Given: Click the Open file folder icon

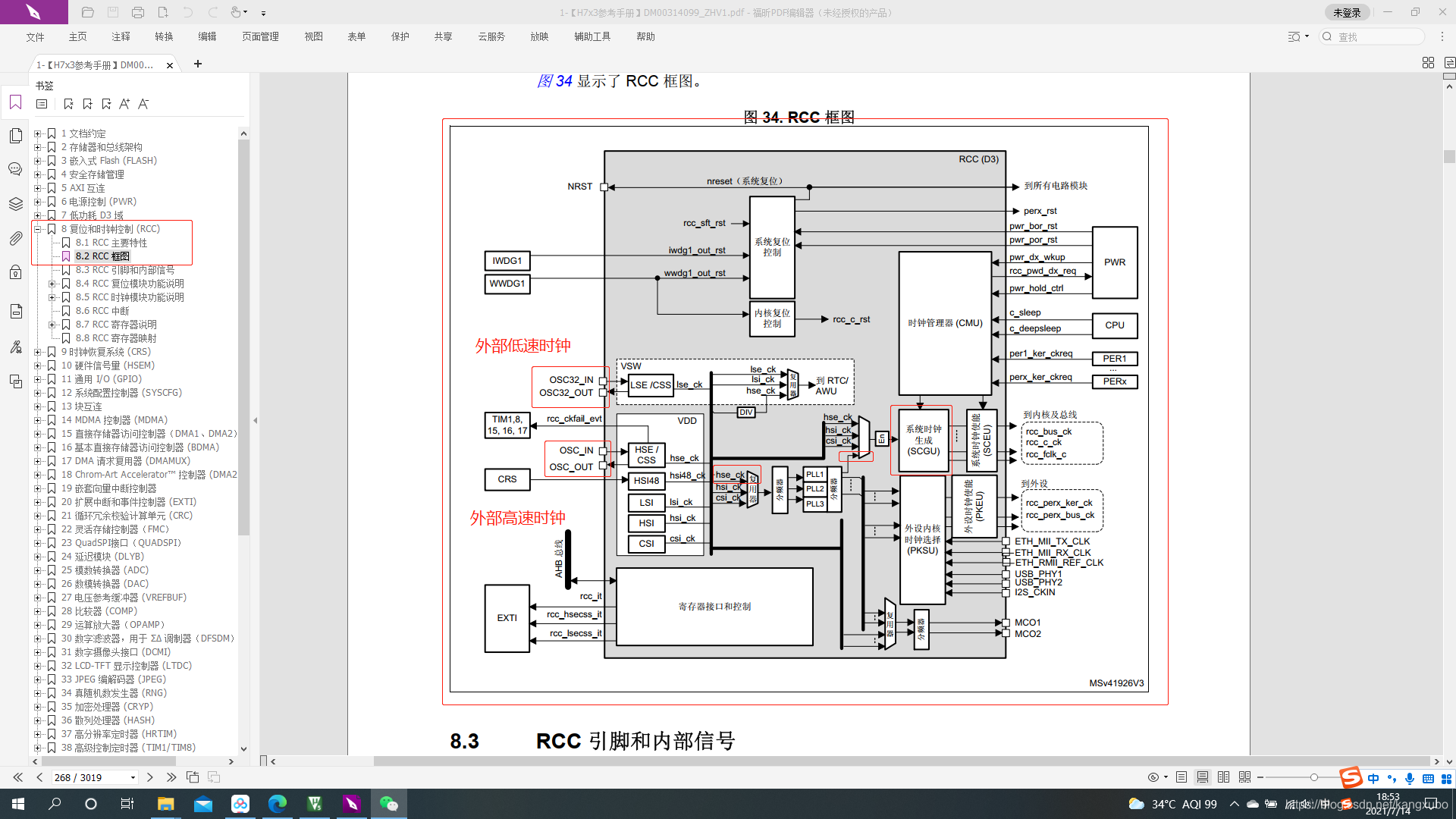Looking at the screenshot, I should [x=88, y=12].
